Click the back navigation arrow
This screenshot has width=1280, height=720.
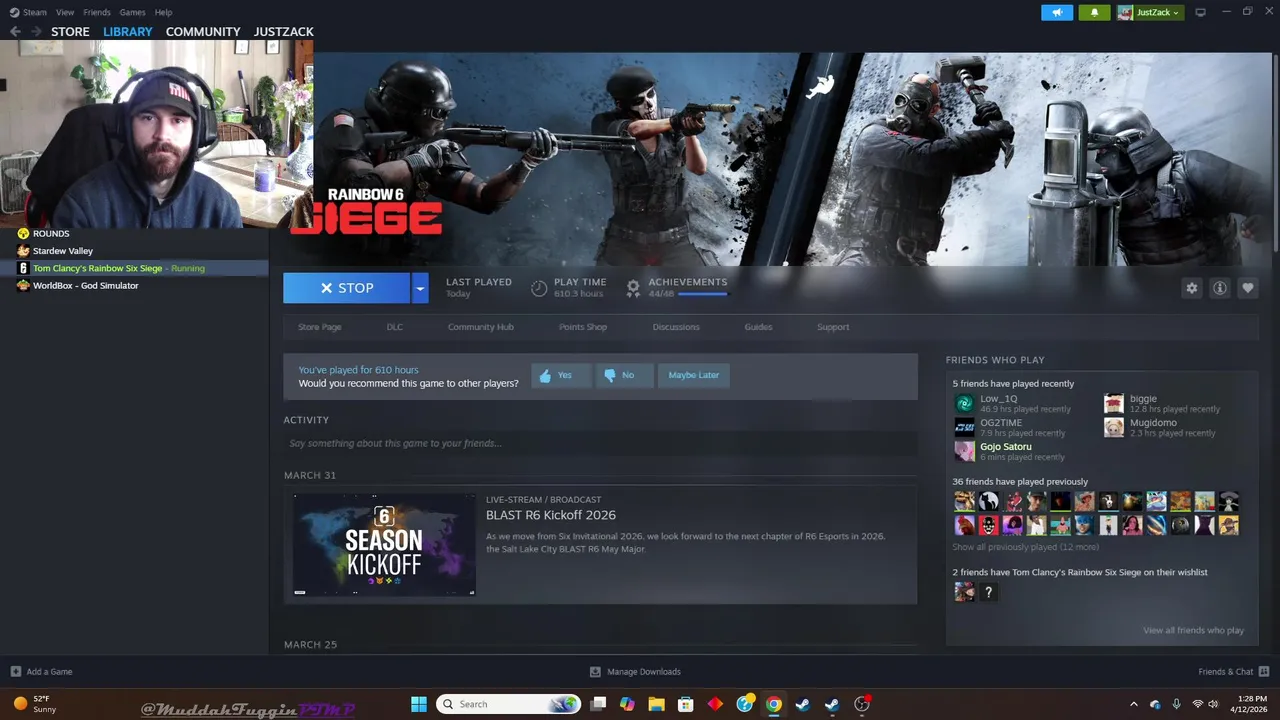coord(15,32)
